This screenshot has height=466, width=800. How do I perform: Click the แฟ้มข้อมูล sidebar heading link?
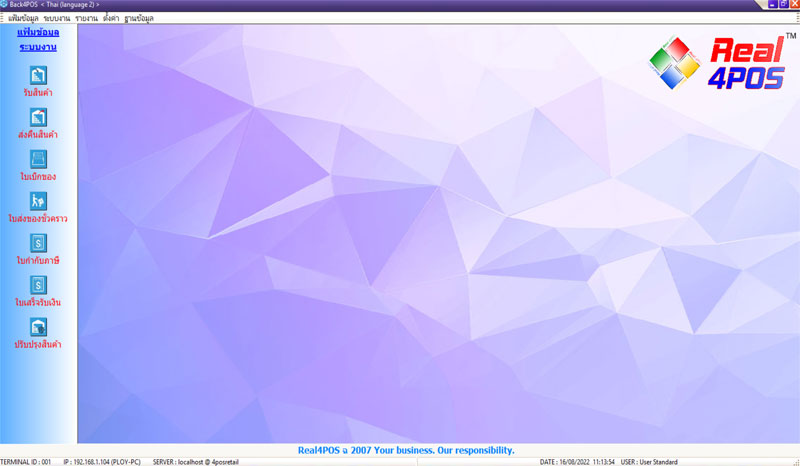coord(39,32)
